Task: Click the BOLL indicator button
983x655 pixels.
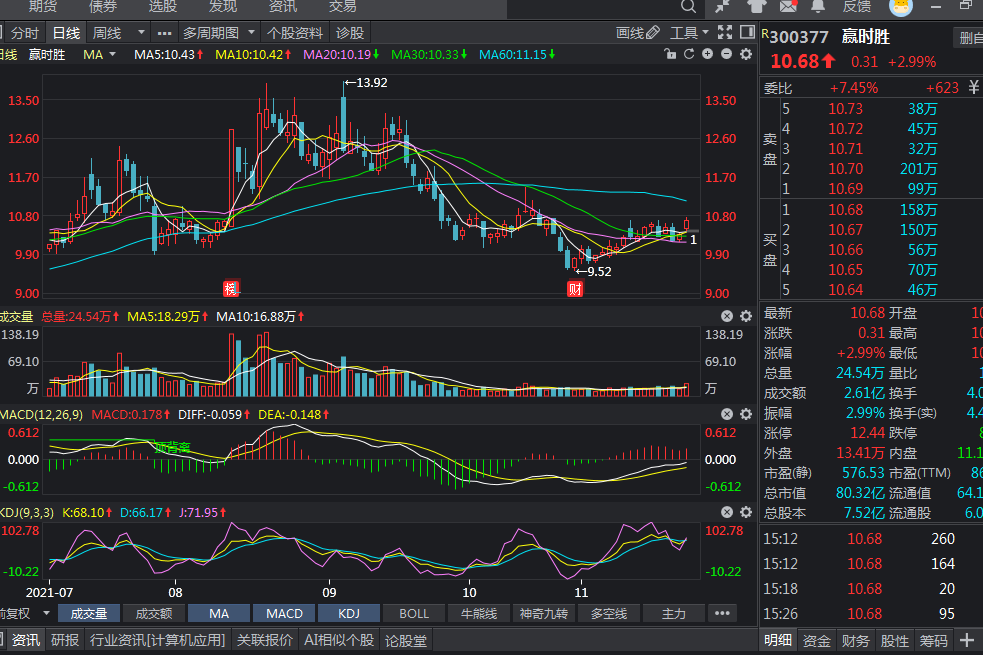Action: (413, 613)
